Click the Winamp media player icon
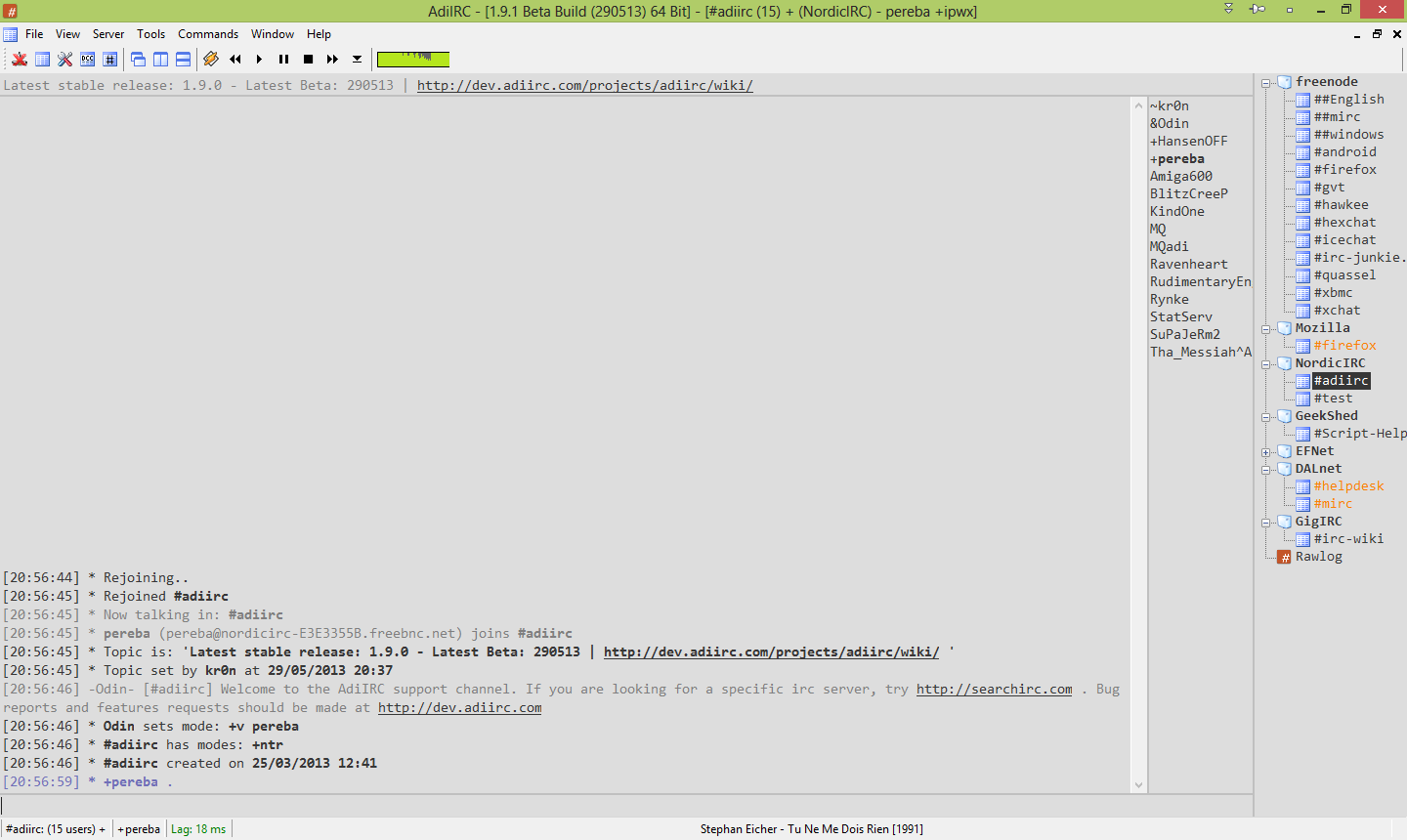 (x=210, y=59)
